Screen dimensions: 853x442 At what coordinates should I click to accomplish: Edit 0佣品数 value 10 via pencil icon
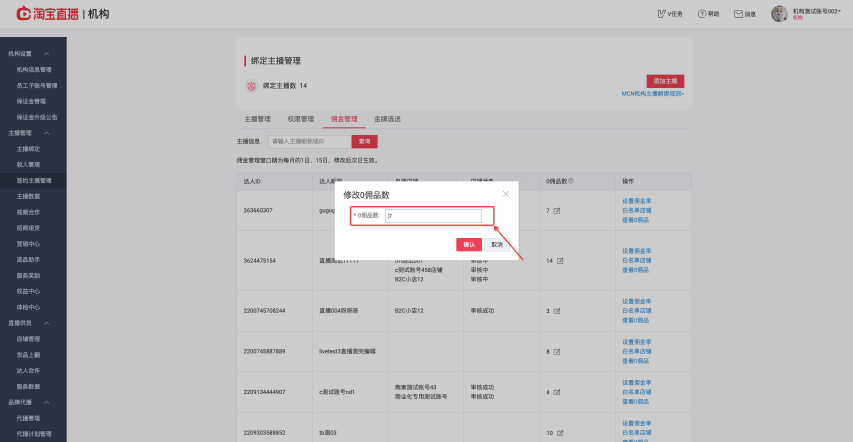(x=560, y=433)
